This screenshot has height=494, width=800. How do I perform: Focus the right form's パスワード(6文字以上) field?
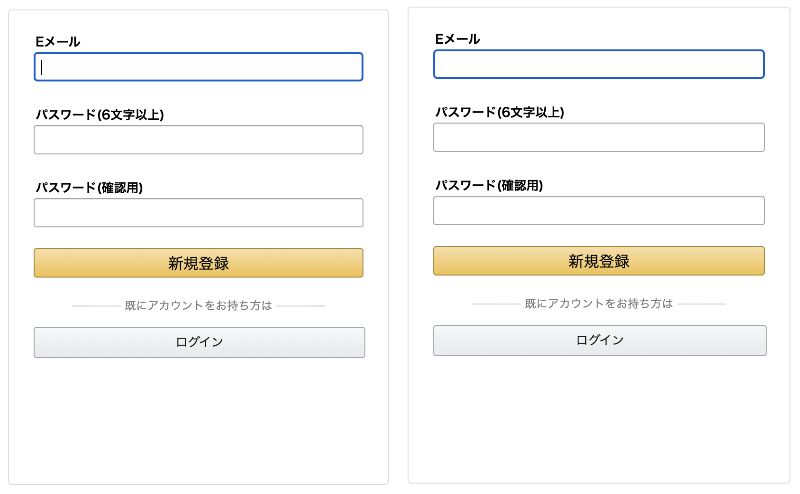click(598, 137)
